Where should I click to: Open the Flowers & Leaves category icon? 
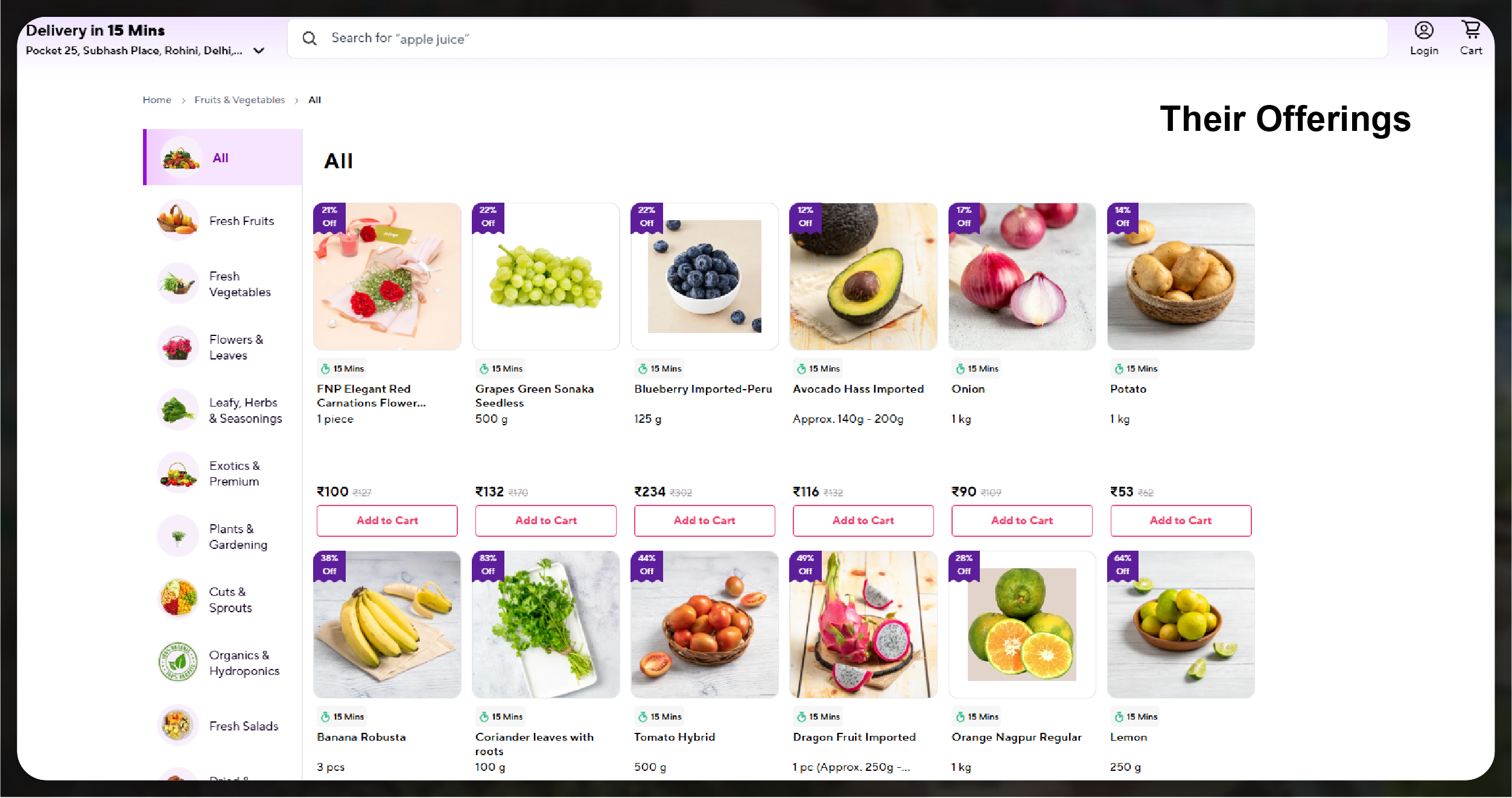coord(178,347)
